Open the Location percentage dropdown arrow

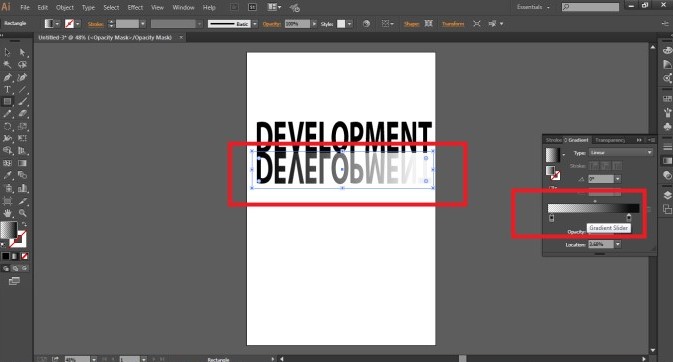(618, 244)
